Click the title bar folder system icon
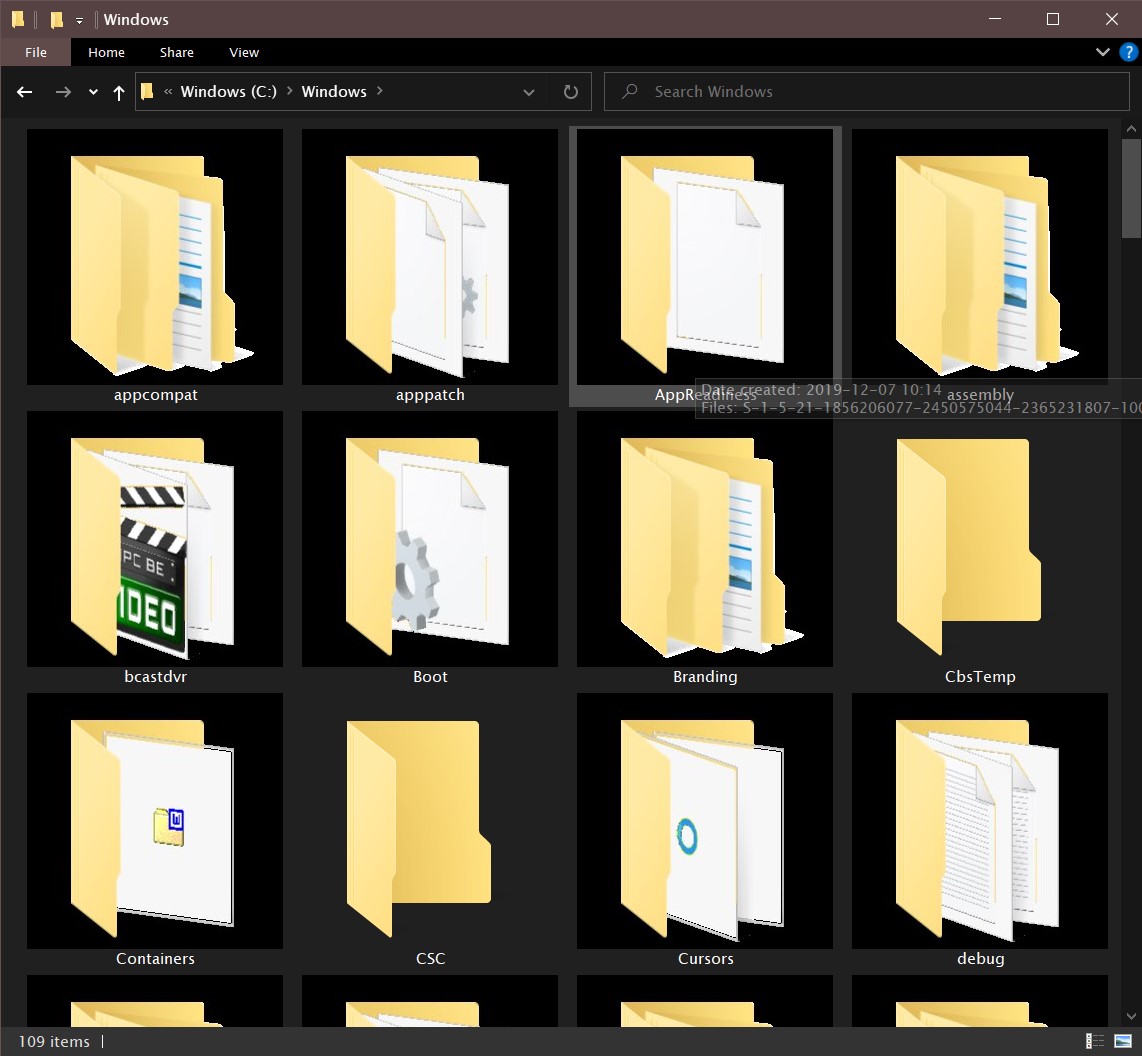The height and width of the screenshot is (1056, 1142). (x=17, y=19)
